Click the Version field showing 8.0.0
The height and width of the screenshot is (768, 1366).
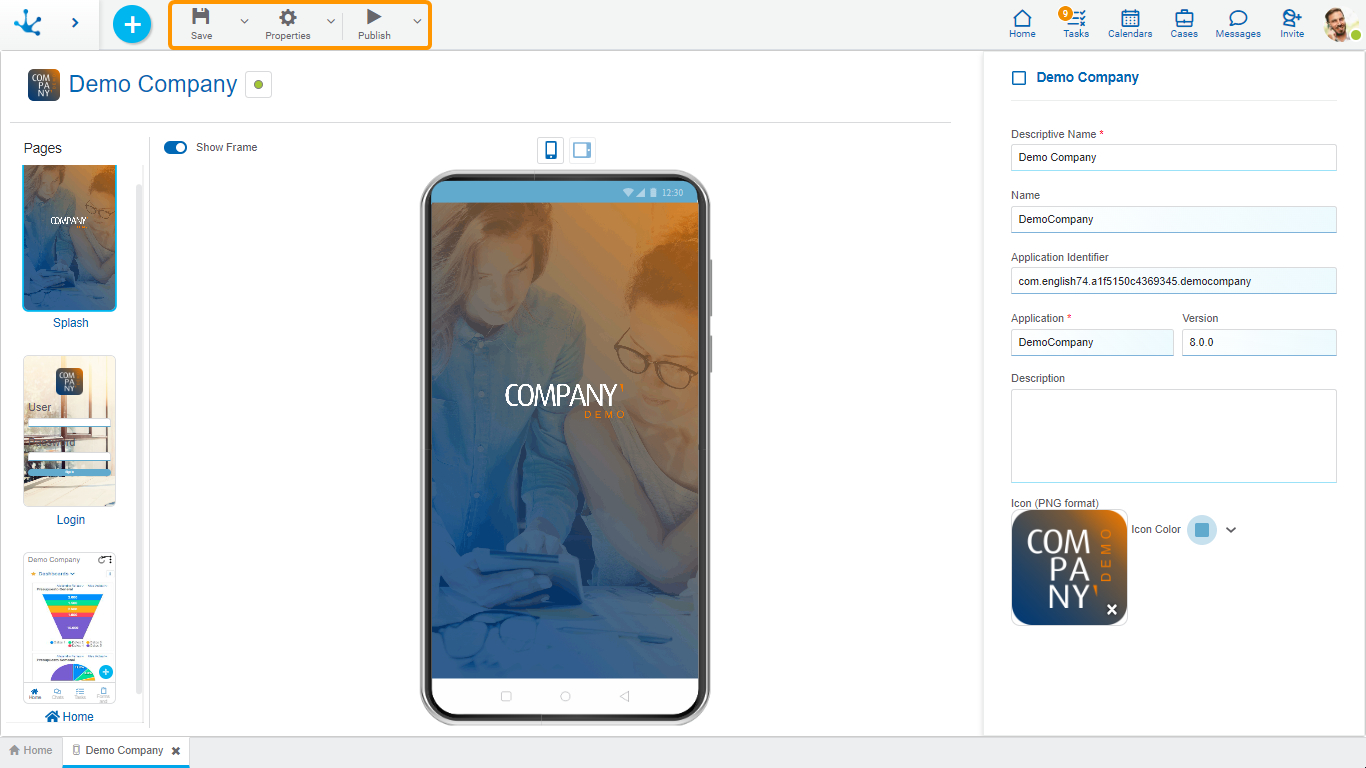point(1259,342)
